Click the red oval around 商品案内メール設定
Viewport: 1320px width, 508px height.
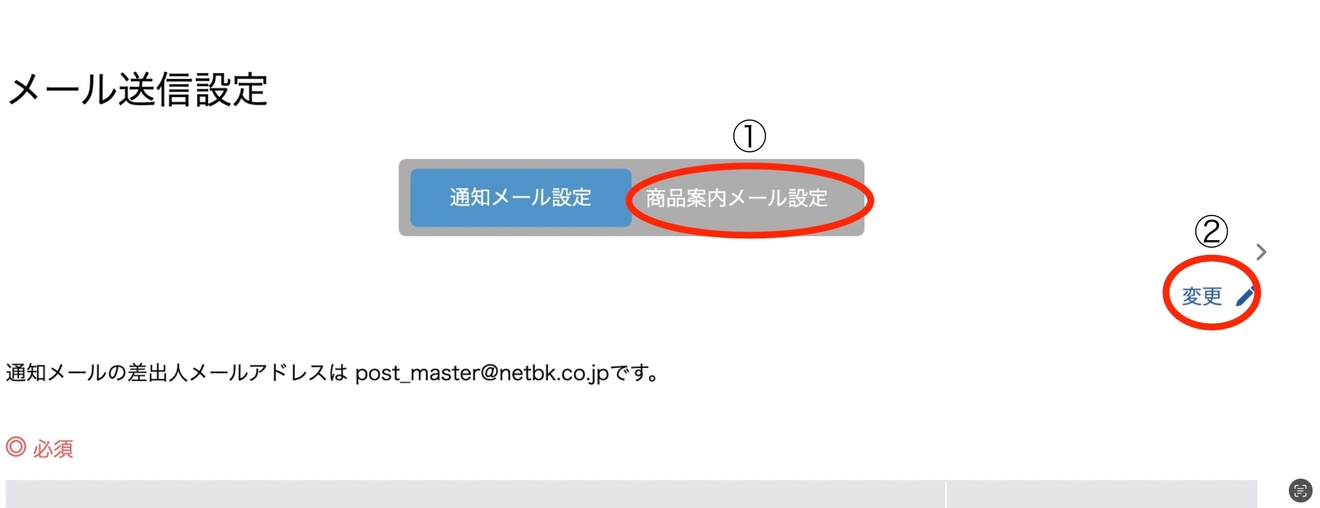pyautogui.click(x=750, y=200)
